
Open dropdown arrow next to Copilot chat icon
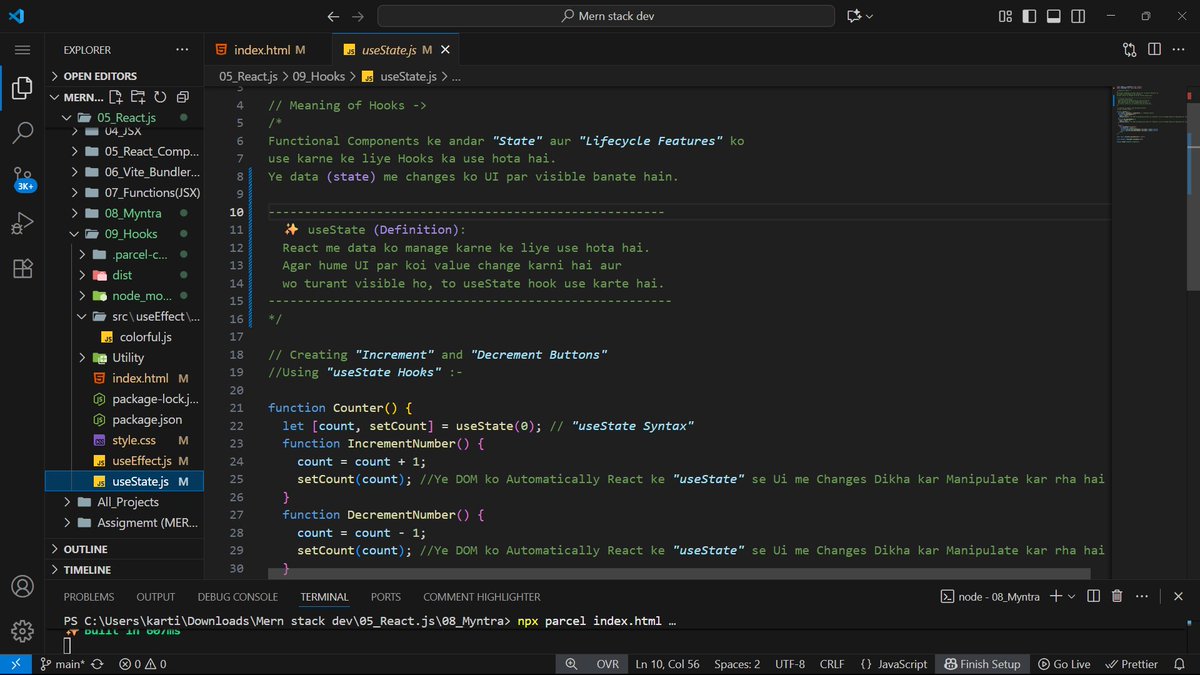pos(869,16)
